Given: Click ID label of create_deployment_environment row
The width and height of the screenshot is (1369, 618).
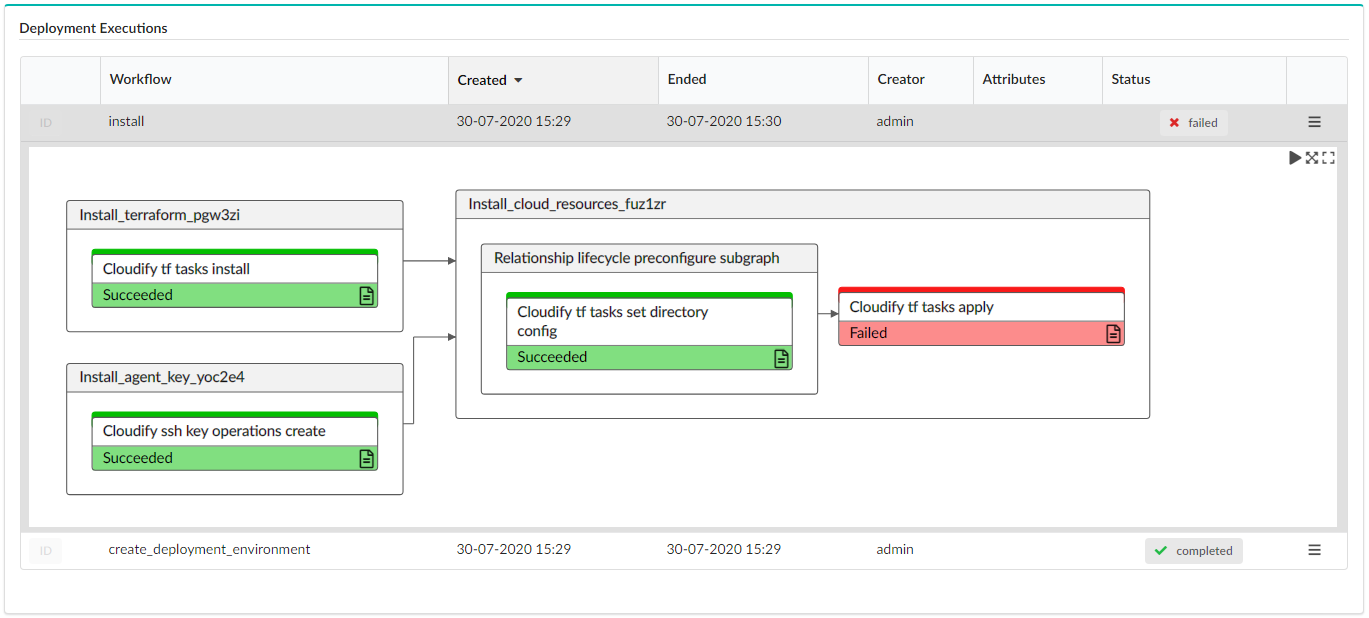Looking at the screenshot, I should (x=45, y=551).
